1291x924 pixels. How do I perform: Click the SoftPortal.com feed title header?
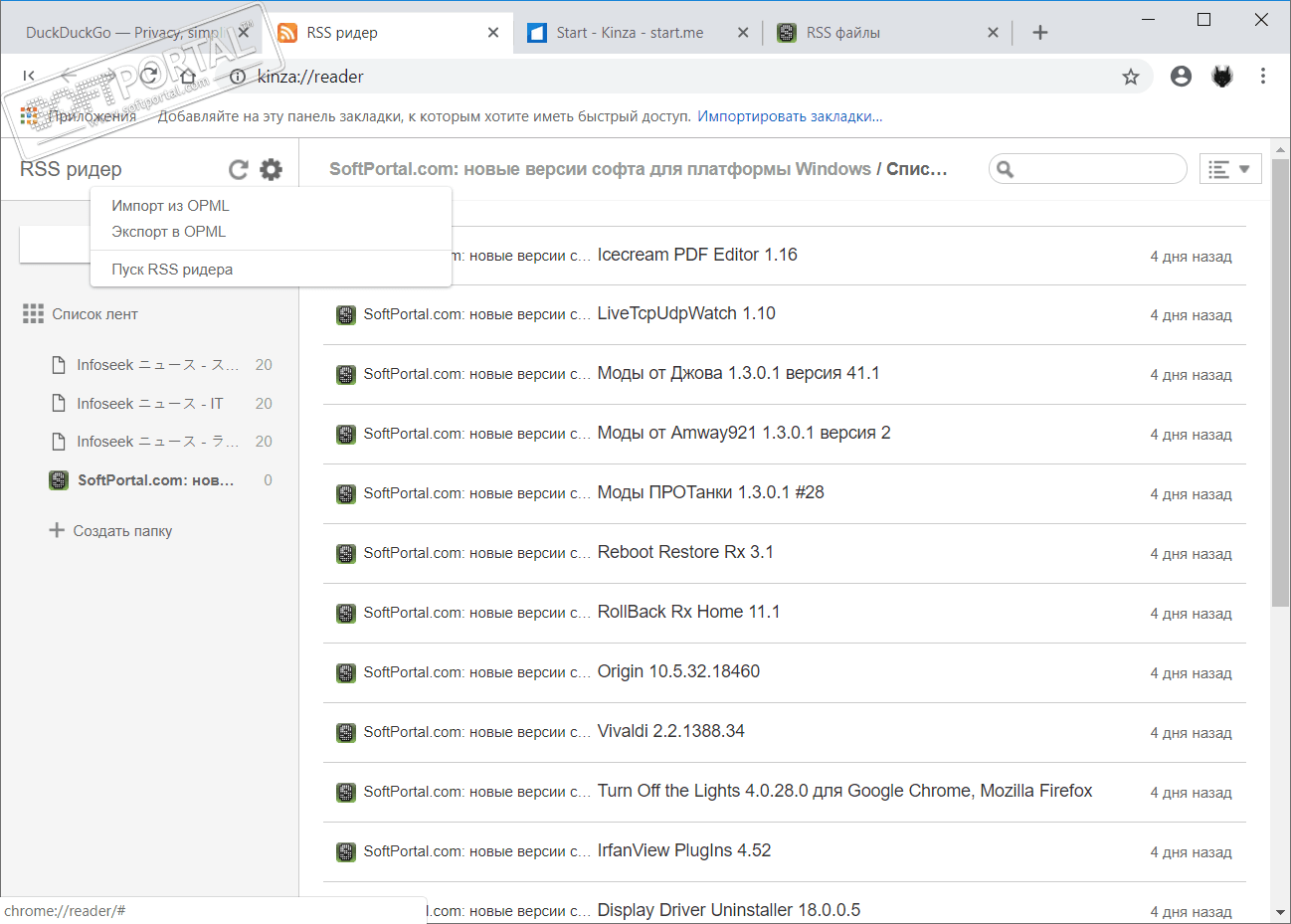[638, 169]
